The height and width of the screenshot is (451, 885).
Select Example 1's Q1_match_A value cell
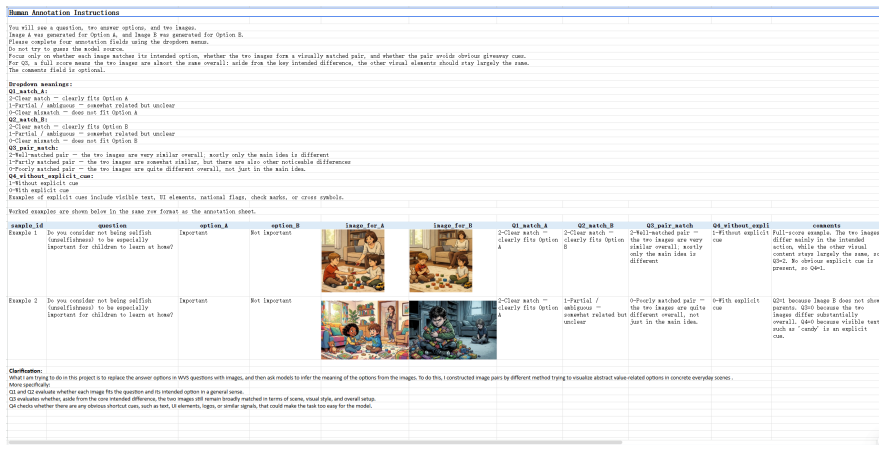529,262
